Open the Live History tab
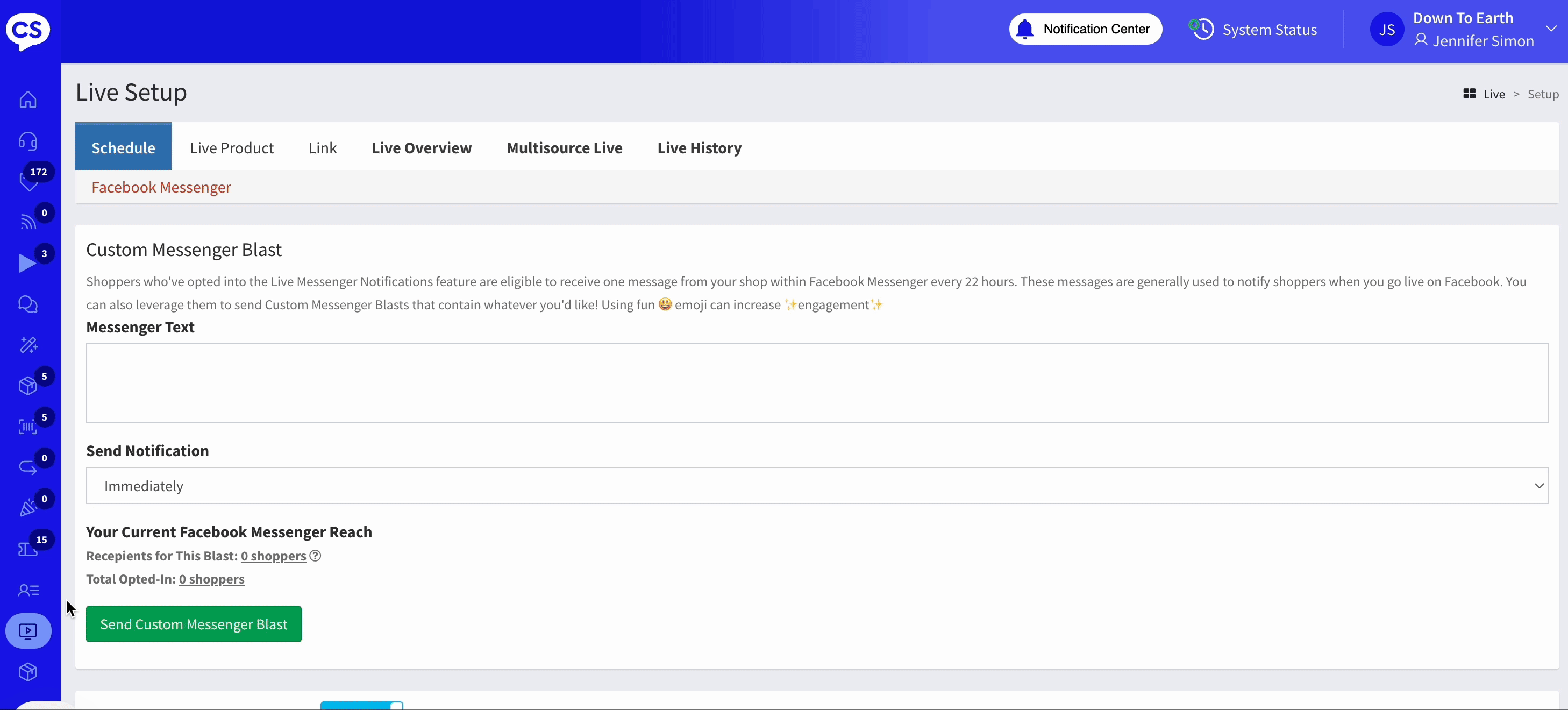This screenshot has height=710, width=1568. 699,147
